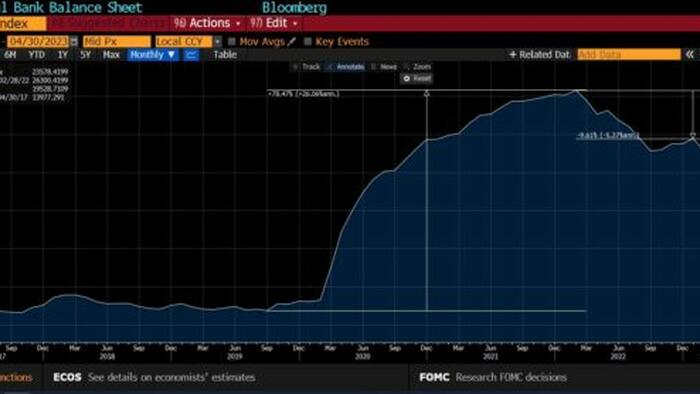Open the Edit menu

point(274,23)
